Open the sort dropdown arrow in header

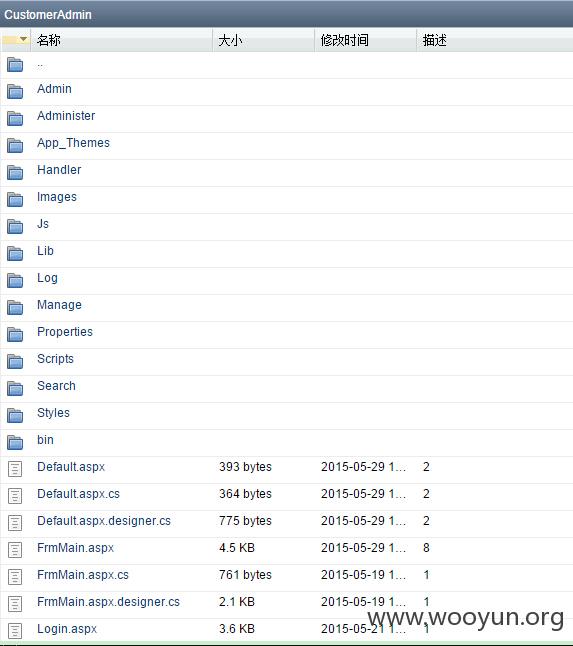[23, 39]
